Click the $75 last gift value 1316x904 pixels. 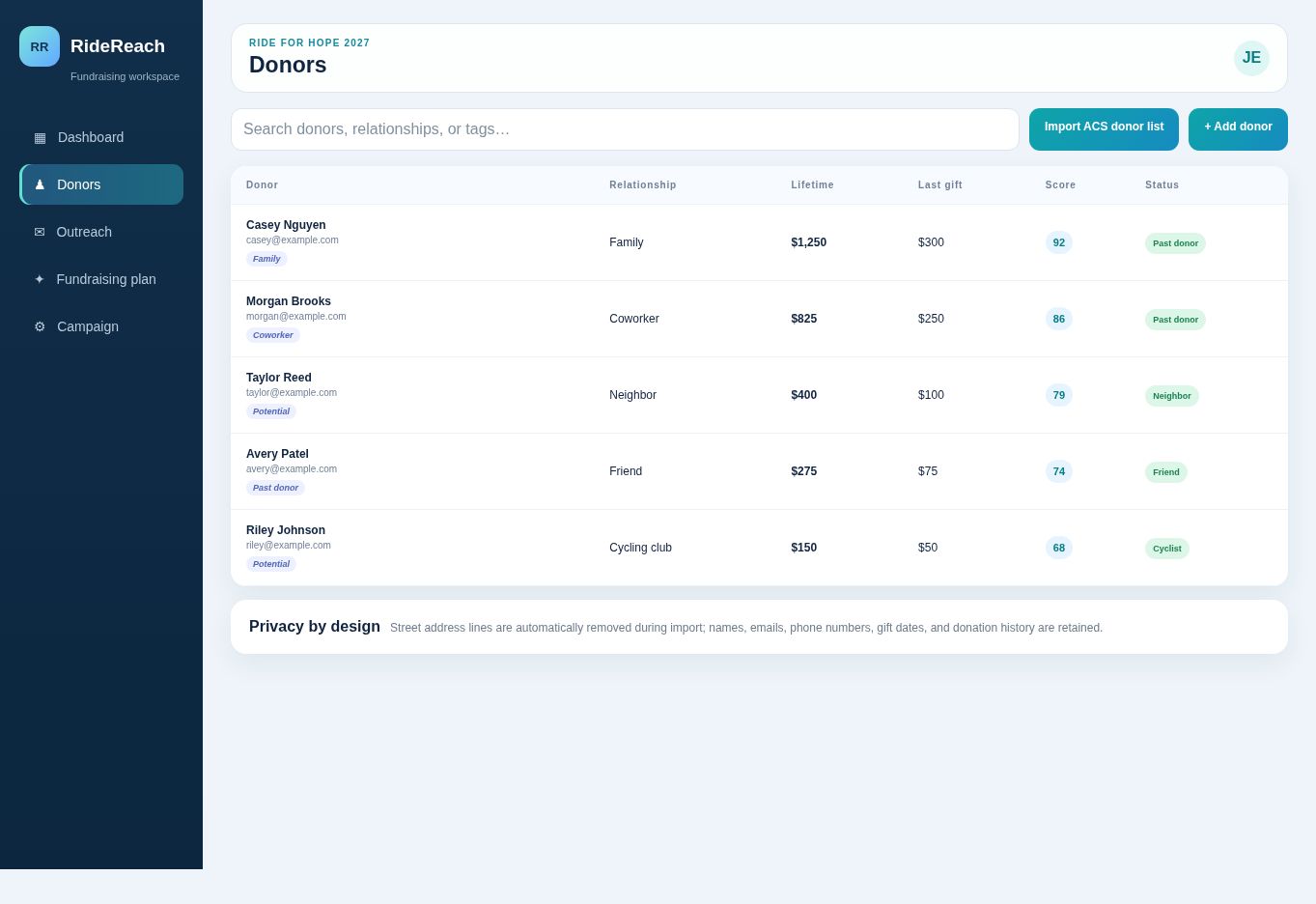pos(928,471)
